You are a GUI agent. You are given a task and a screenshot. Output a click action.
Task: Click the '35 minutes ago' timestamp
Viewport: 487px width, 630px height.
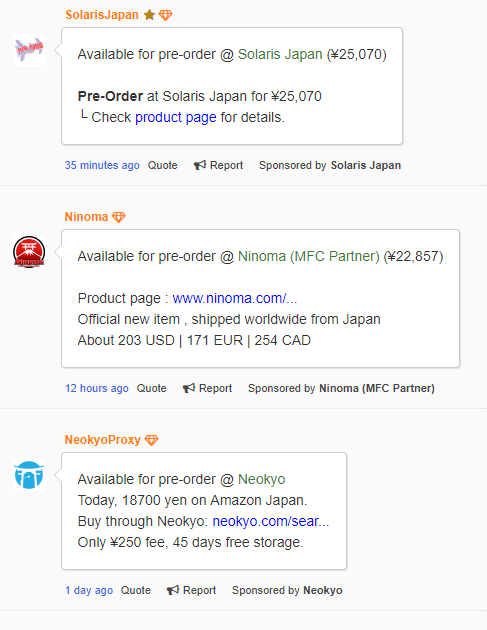pyautogui.click(x=102, y=165)
